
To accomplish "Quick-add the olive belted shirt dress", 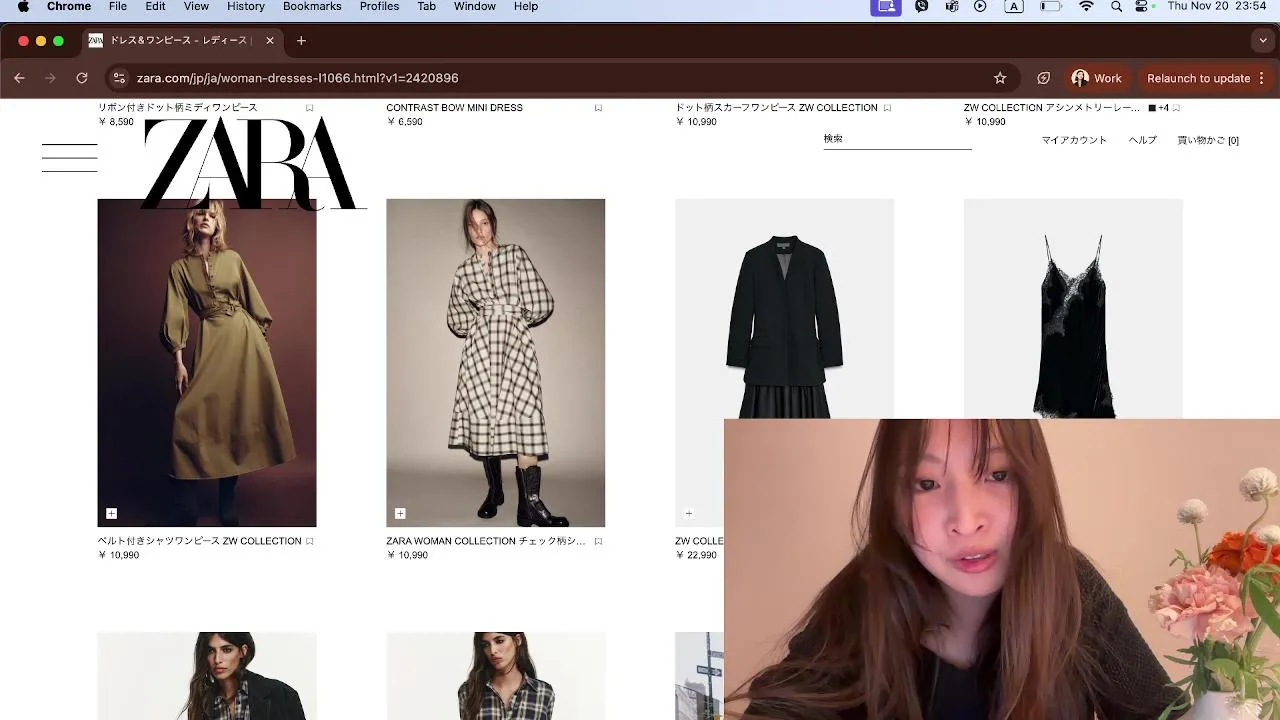I will pyautogui.click(x=111, y=513).
